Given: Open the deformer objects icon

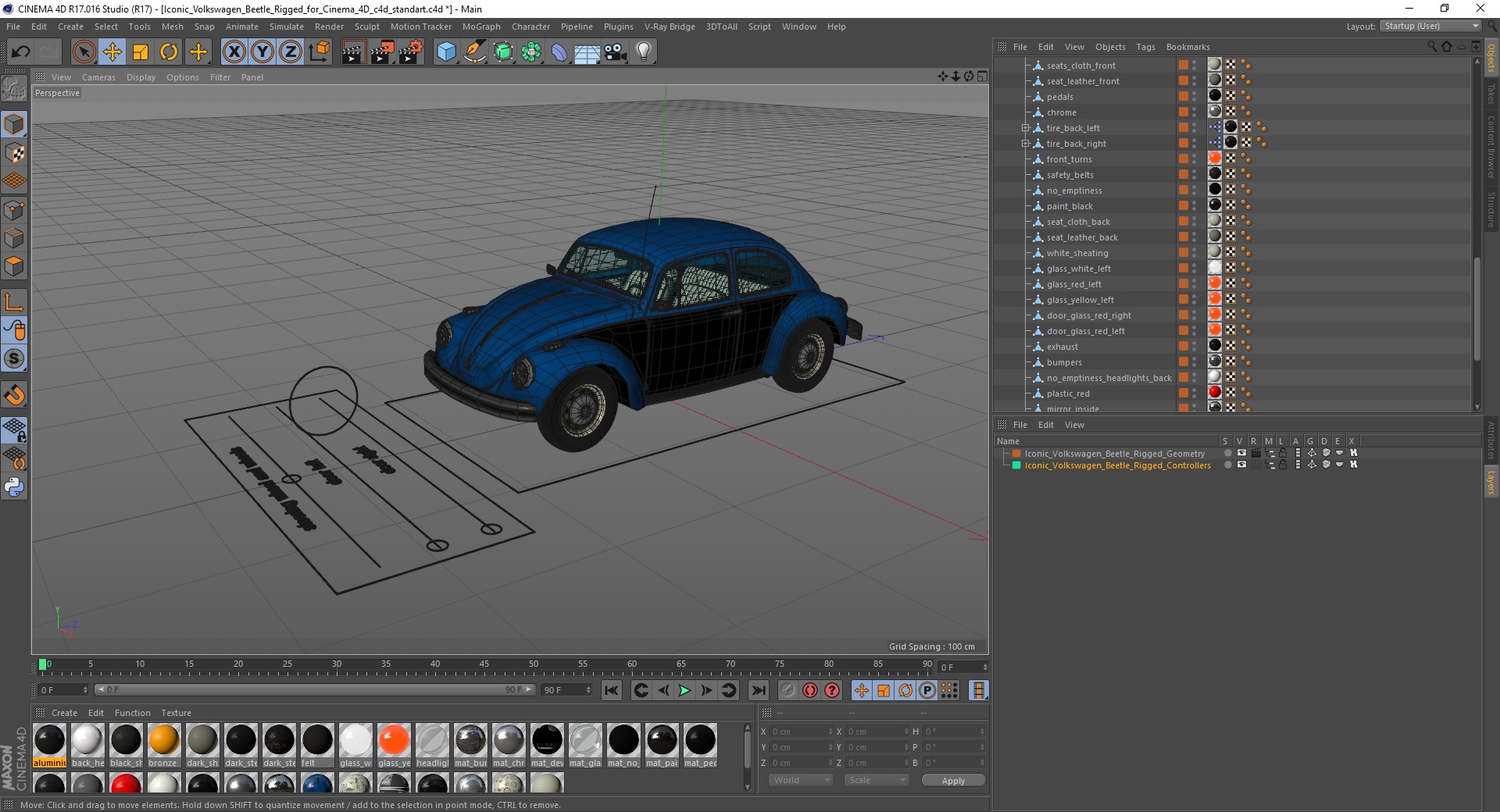Looking at the screenshot, I should (559, 52).
